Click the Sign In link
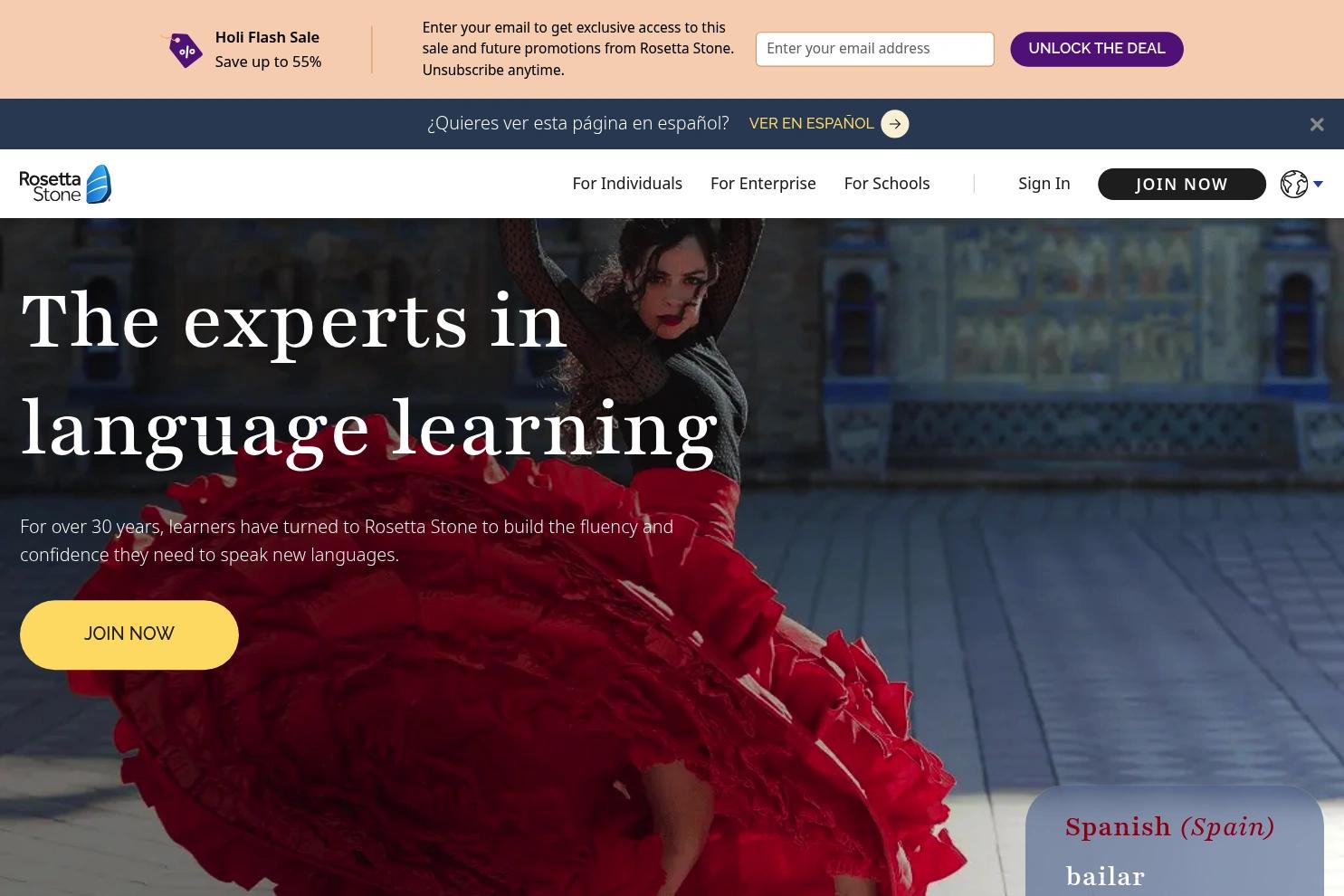 pyautogui.click(x=1044, y=184)
